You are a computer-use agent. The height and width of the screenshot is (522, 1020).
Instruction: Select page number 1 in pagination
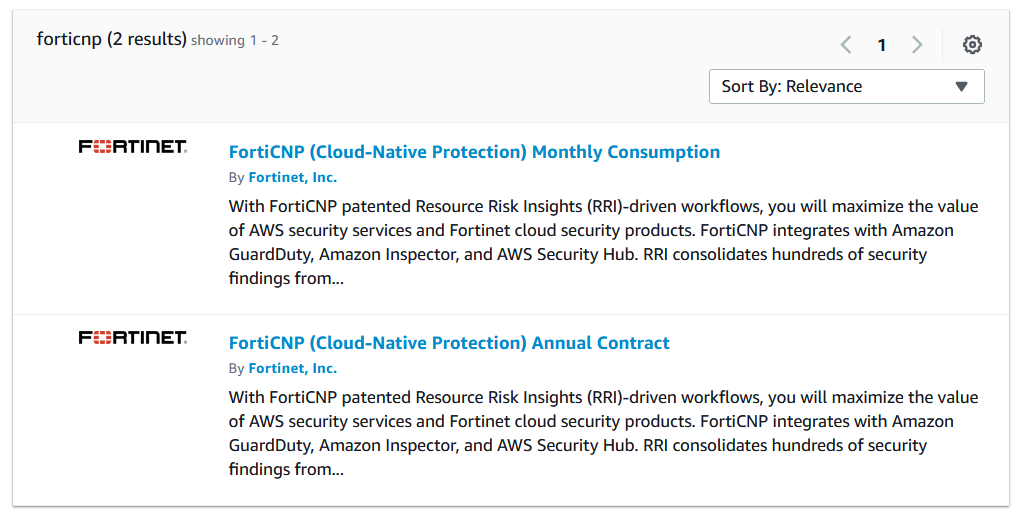point(881,45)
